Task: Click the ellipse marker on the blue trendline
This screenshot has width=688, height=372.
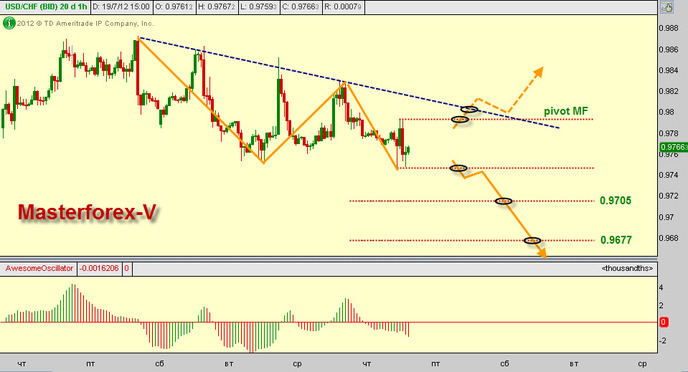Action: 469,109
